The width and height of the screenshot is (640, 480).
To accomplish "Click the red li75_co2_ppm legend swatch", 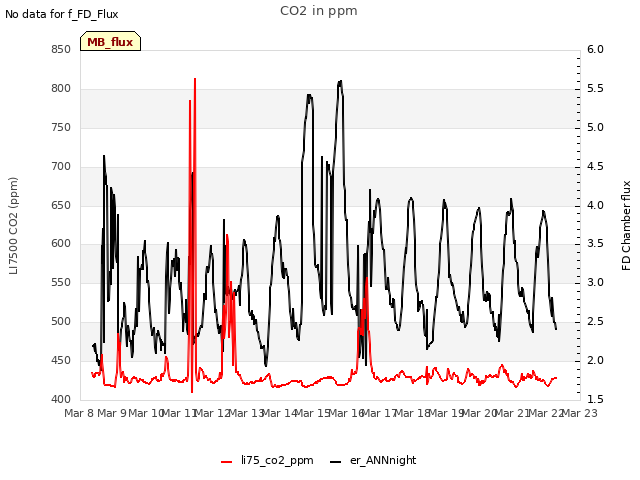I will (227, 462).
